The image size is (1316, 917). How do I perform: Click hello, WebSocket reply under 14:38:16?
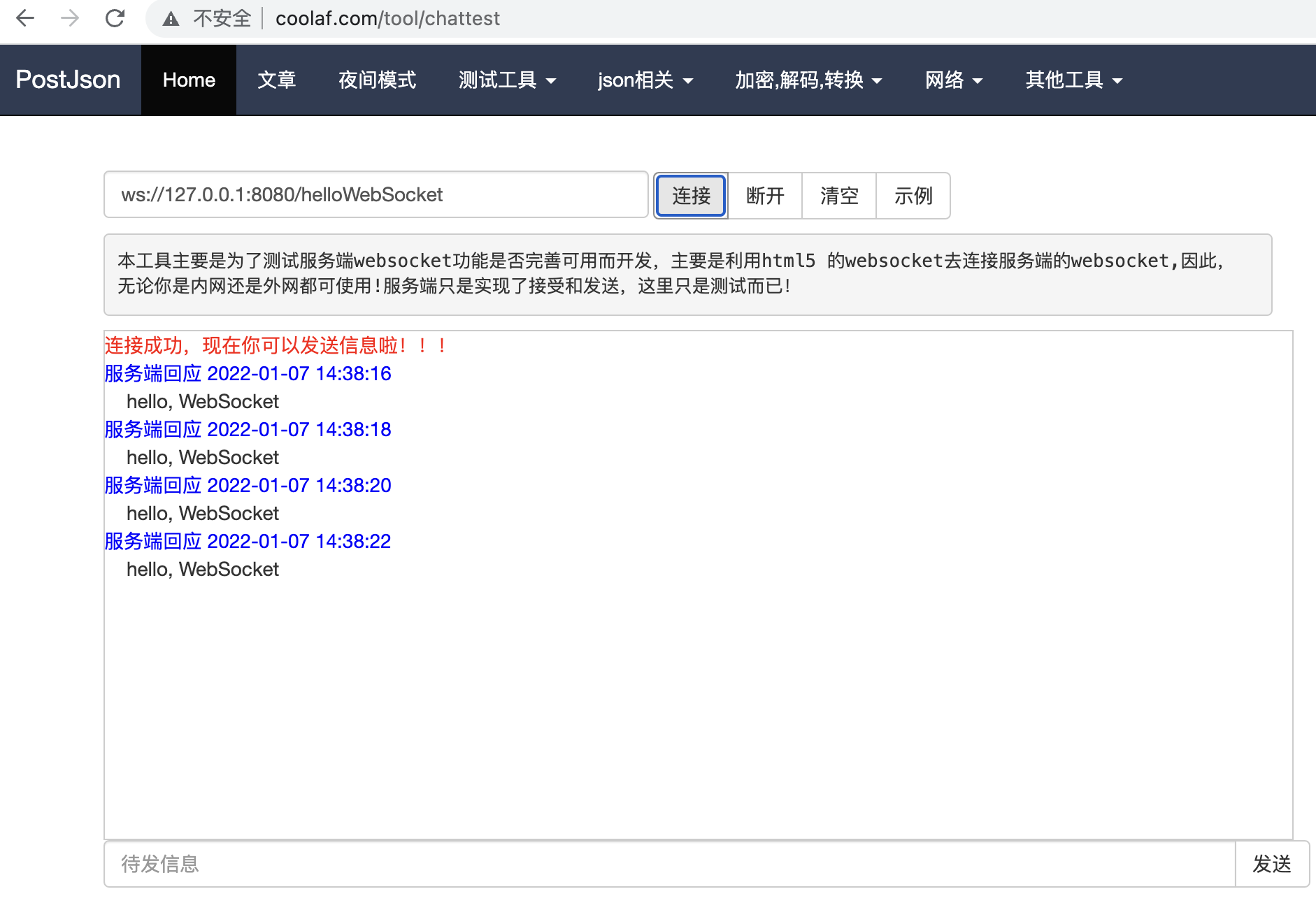click(203, 401)
